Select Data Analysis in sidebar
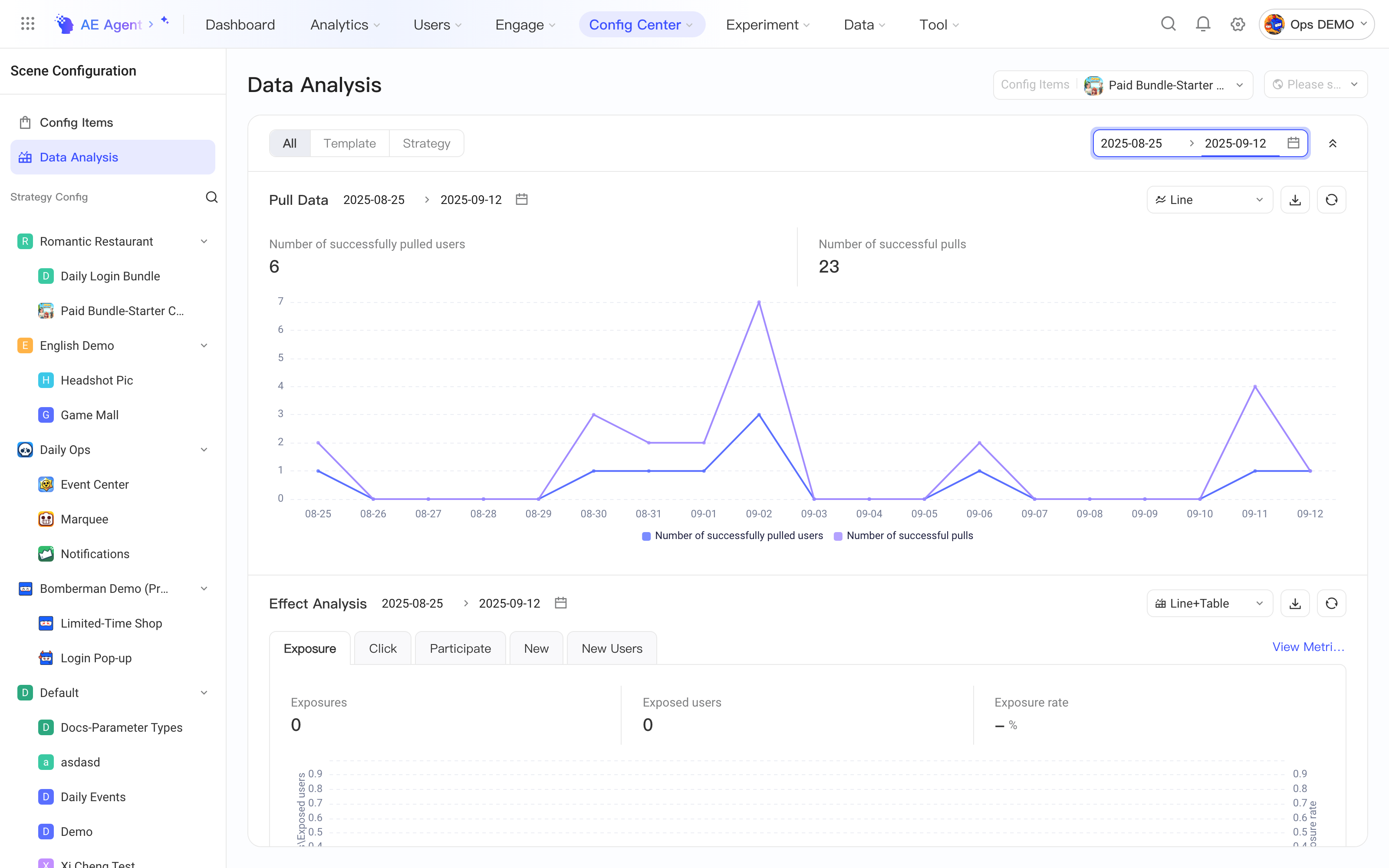Image resolution: width=1389 pixels, height=868 pixels. coord(112,157)
